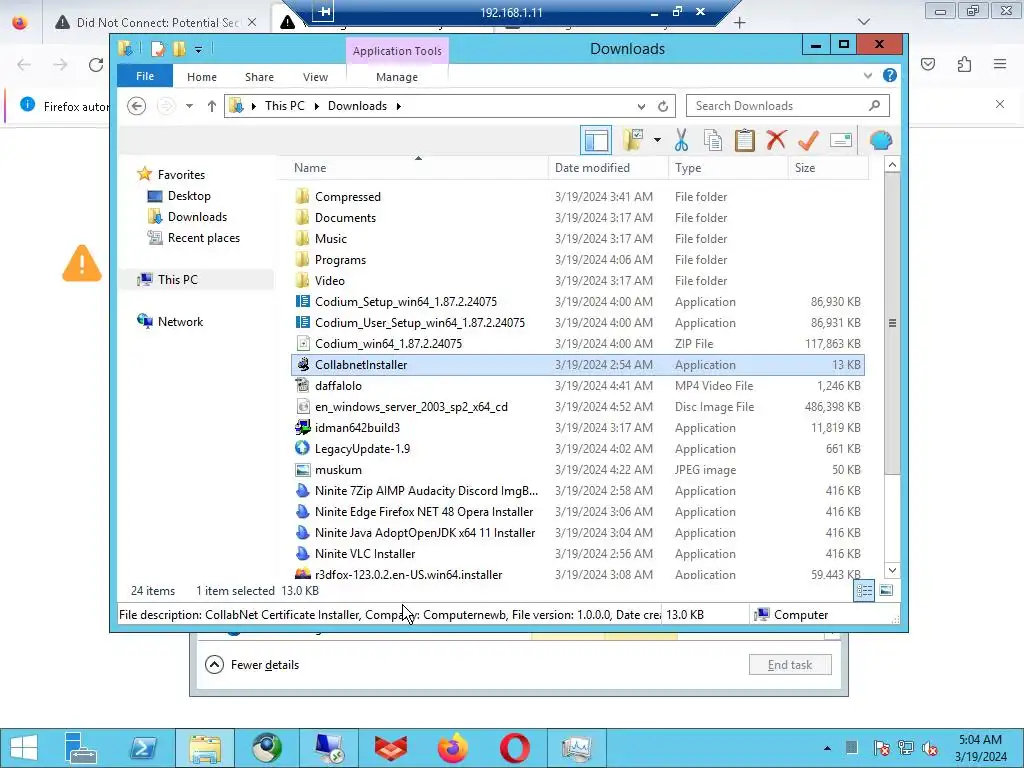Click the Back arrow in Explorer

pyautogui.click(x=136, y=106)
